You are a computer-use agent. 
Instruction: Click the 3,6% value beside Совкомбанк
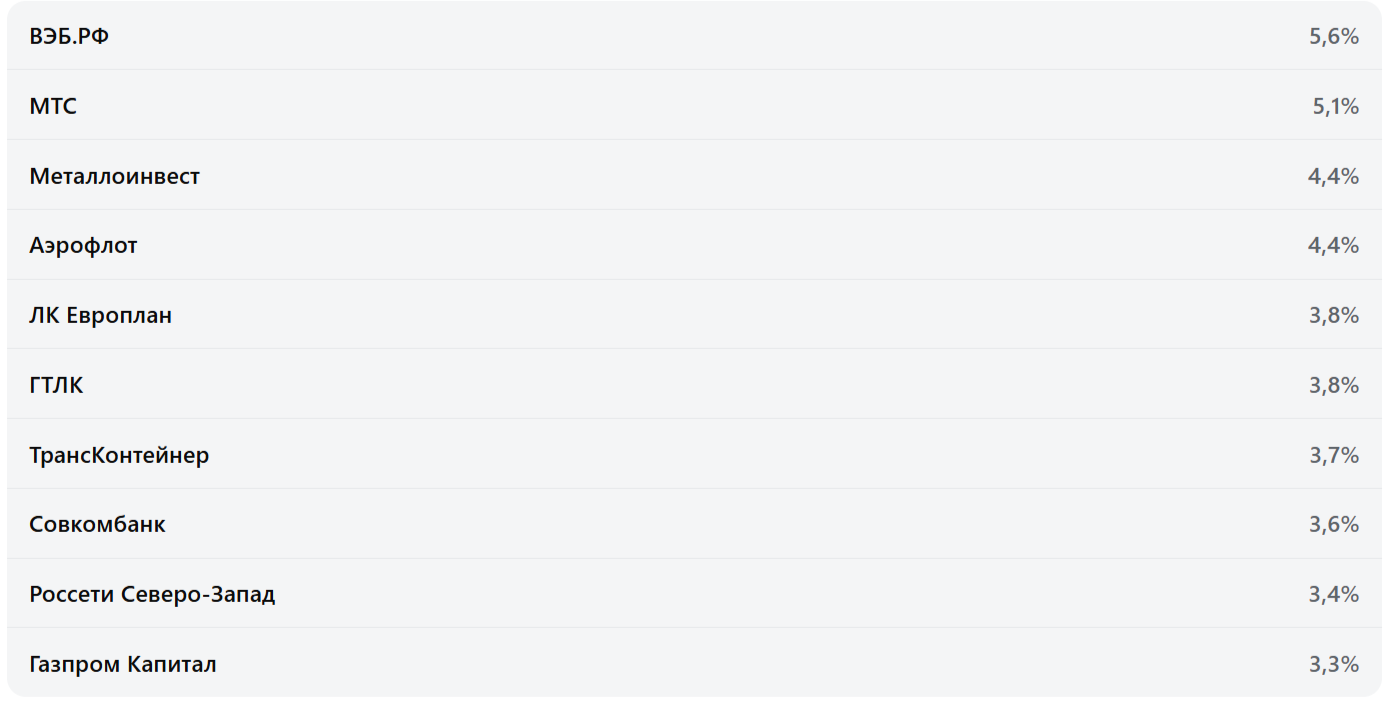click(x=1333, y=525)
